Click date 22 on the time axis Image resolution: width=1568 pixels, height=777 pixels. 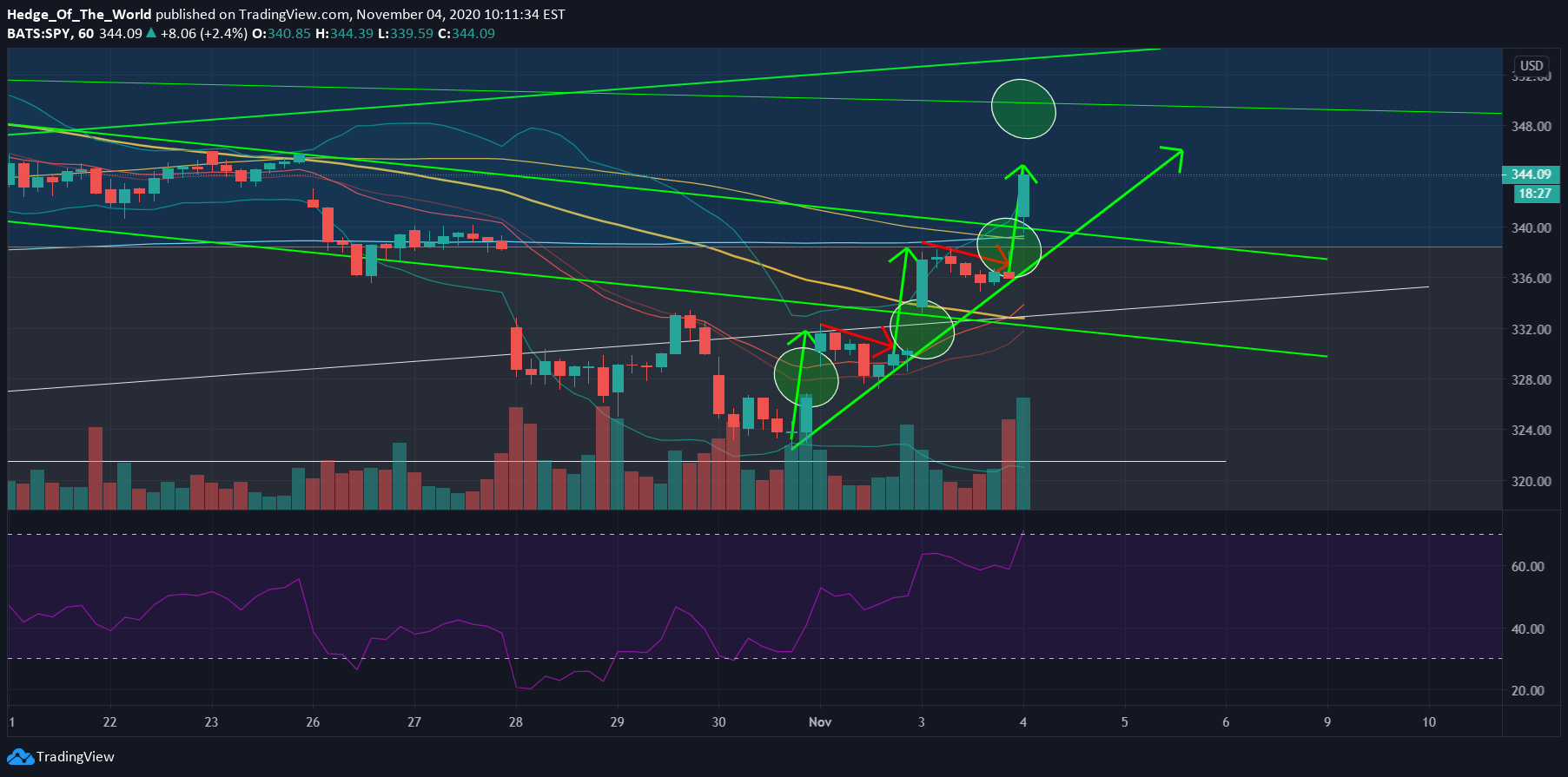tap(109, 722)
